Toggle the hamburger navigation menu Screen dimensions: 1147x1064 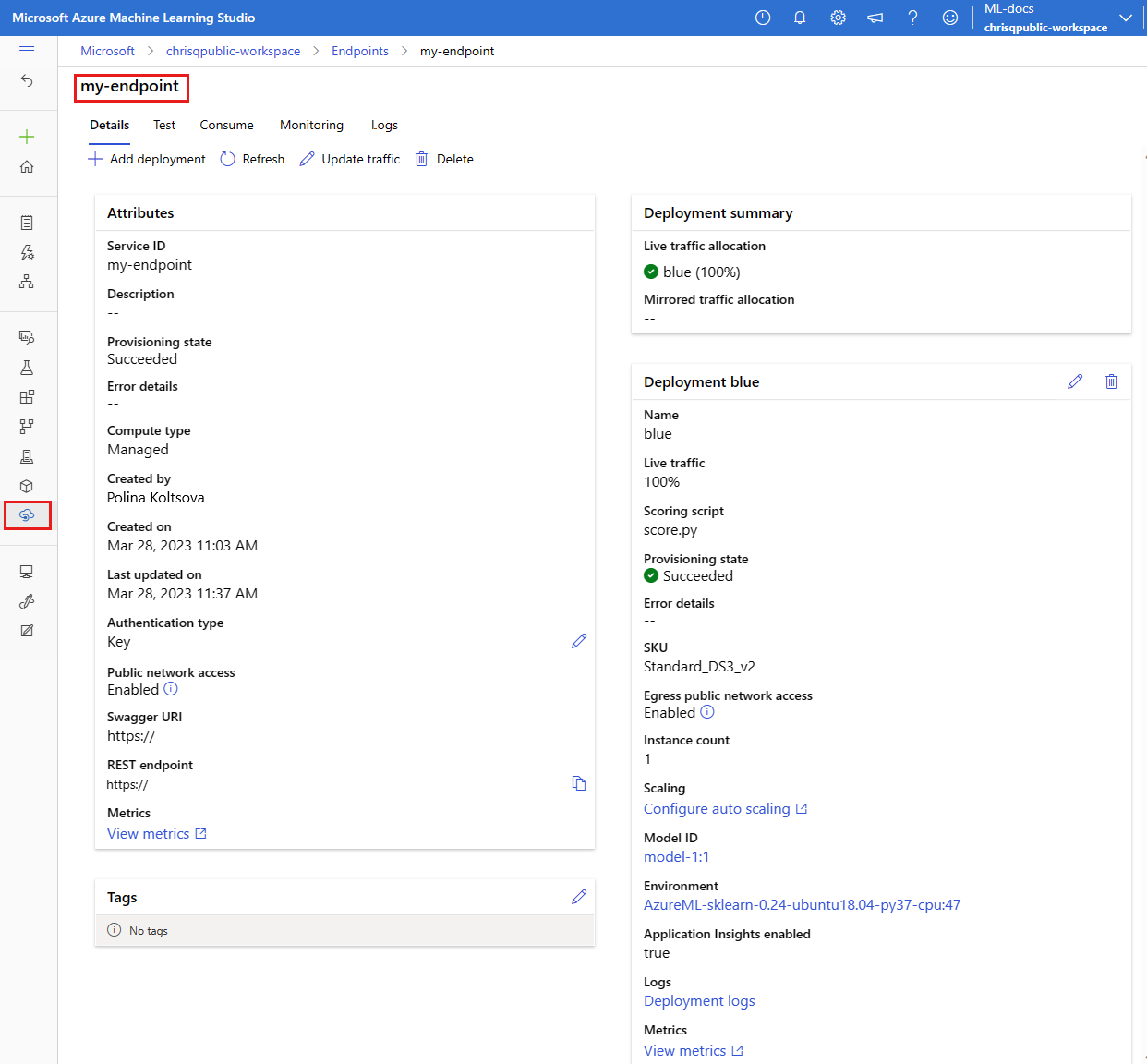click(x=27, y=51)
